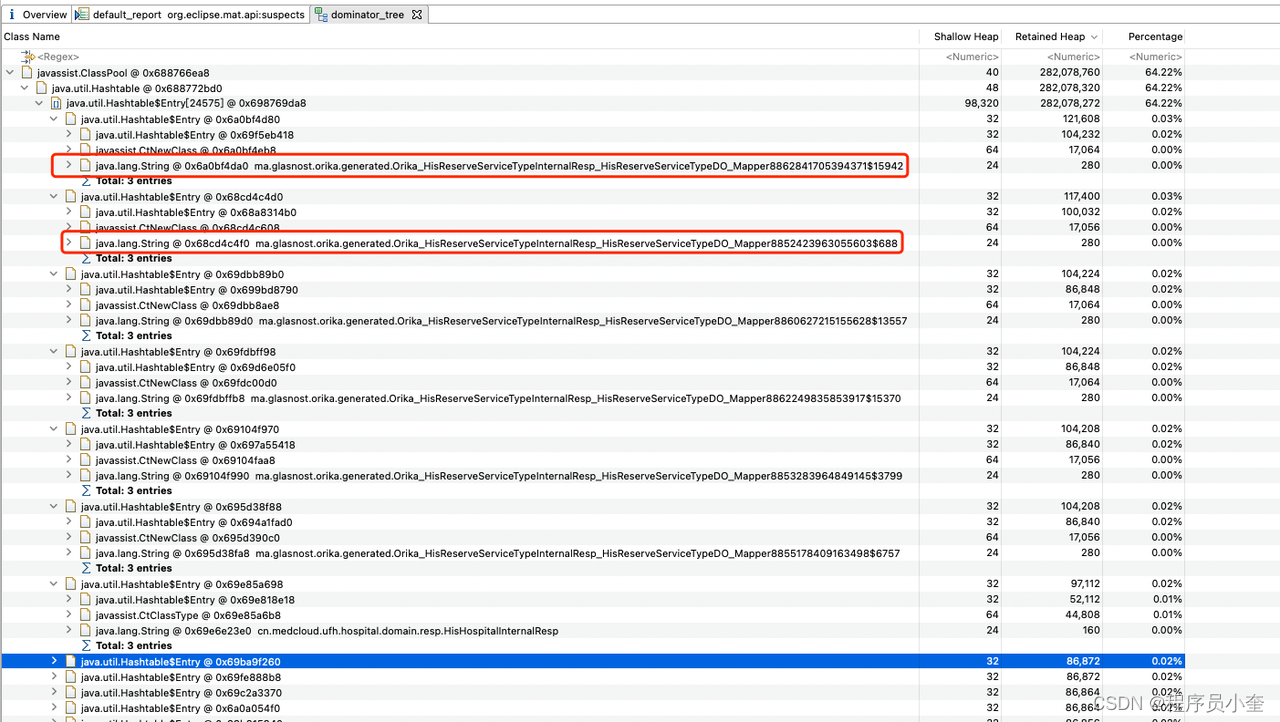Open the default_report suspects tab
Image resolution: width=1280 pixels, height=722 pixels.
tap(190, 15)
